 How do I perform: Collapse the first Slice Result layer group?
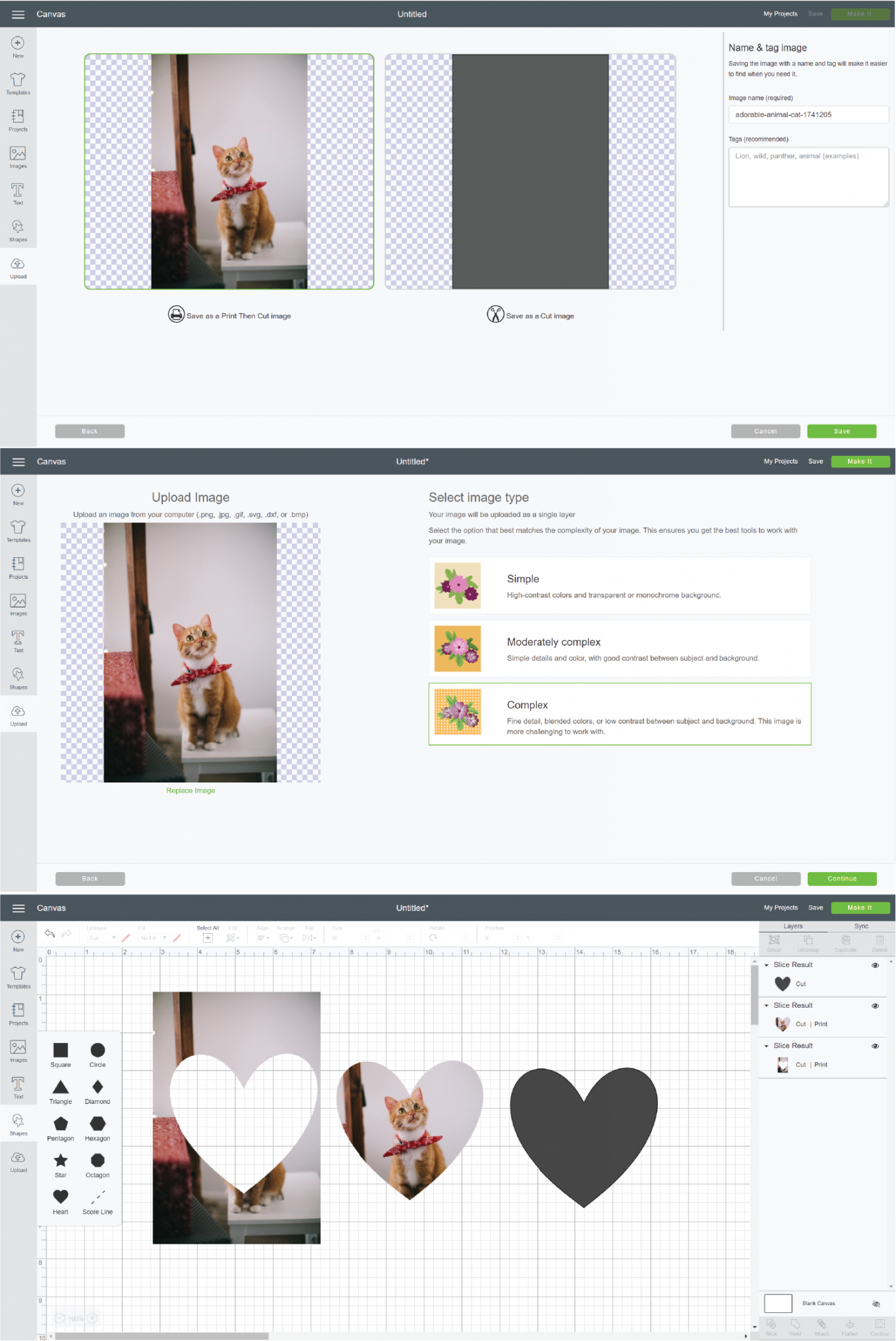click(766, 965)
